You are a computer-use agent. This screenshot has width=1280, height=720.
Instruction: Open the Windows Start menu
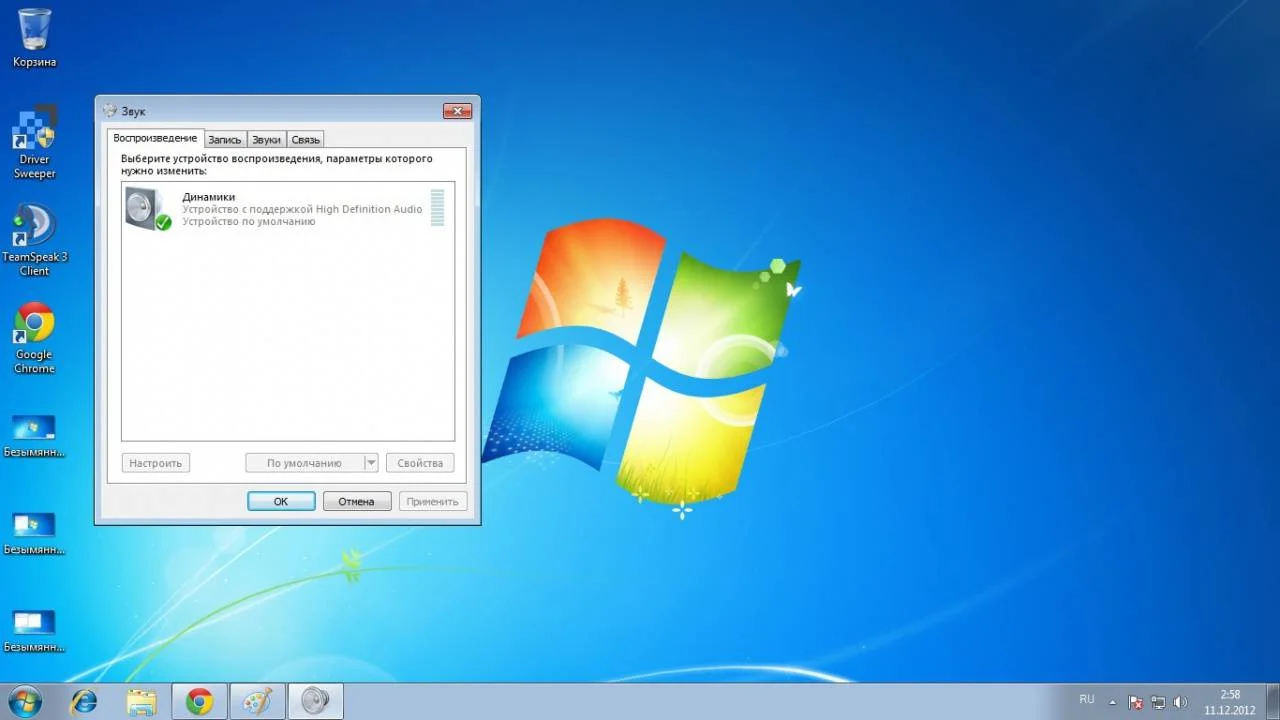[24, 701]
